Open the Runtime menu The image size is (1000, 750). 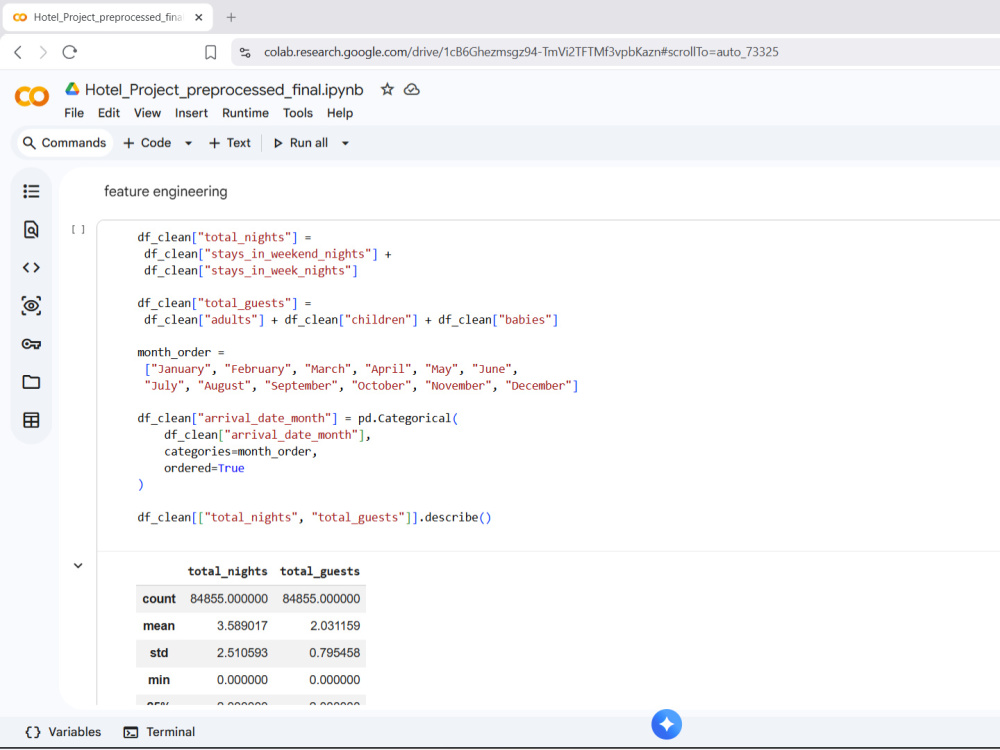pos(246,113)
